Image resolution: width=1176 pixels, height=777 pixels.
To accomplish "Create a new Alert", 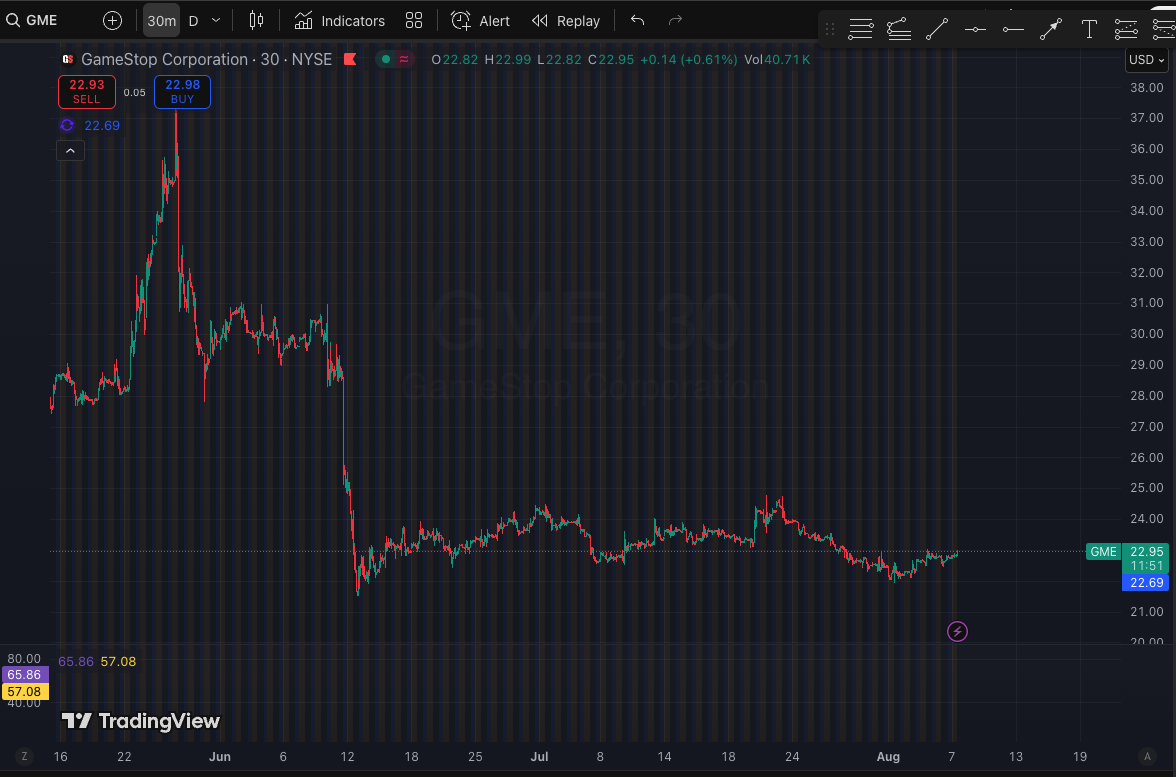I will click(480, 21).
